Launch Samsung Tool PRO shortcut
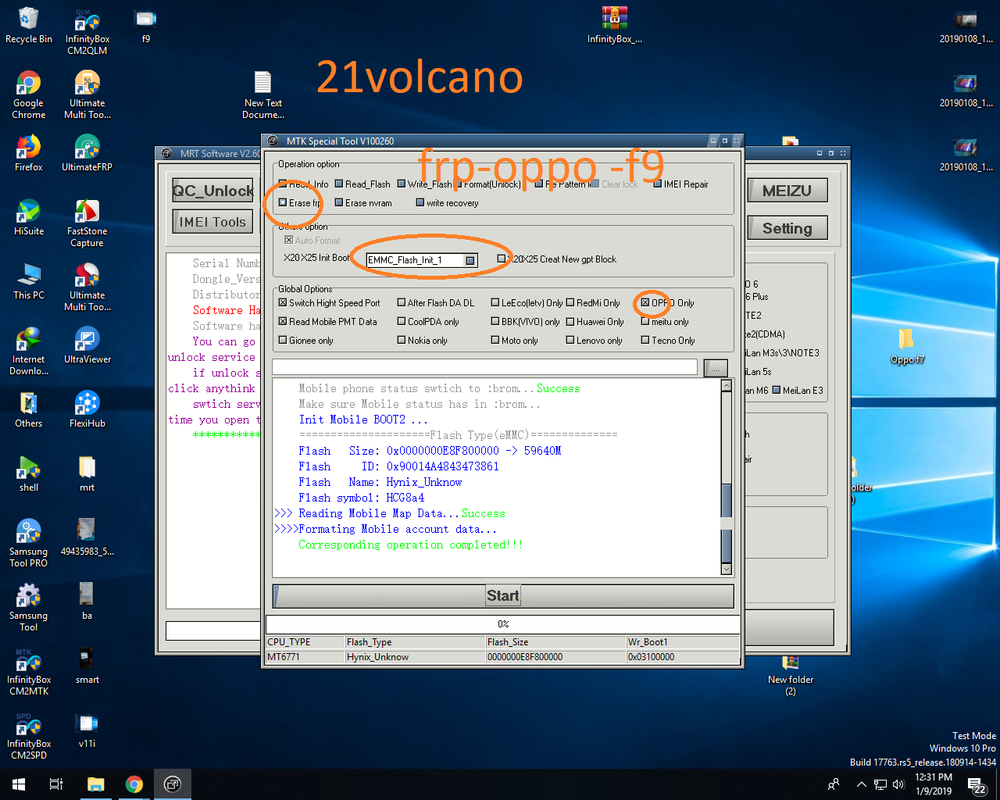This screenshot has width=1000, height=800. coord(28,543)
